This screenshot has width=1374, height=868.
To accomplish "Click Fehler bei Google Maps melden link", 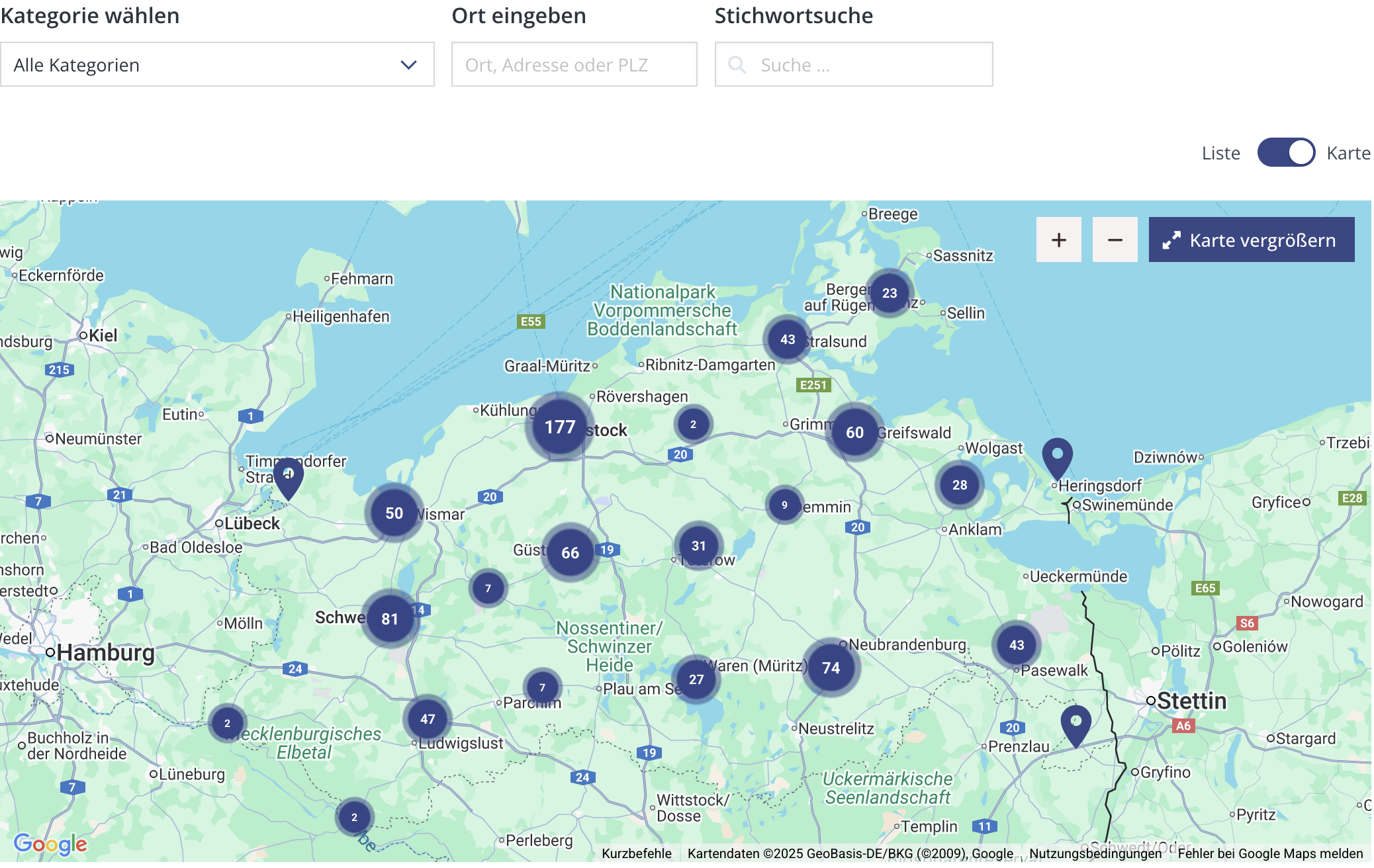I will tap(1269, 853).
